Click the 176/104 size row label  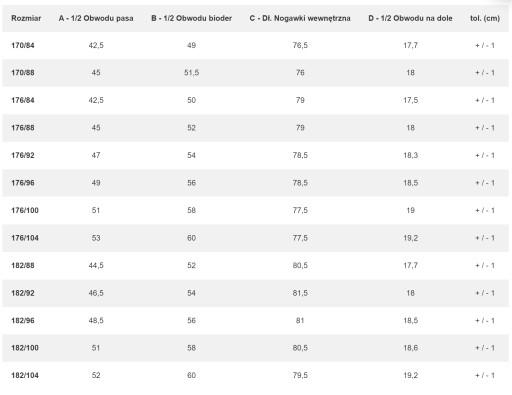pyautogui.click(x=25, y=238)
